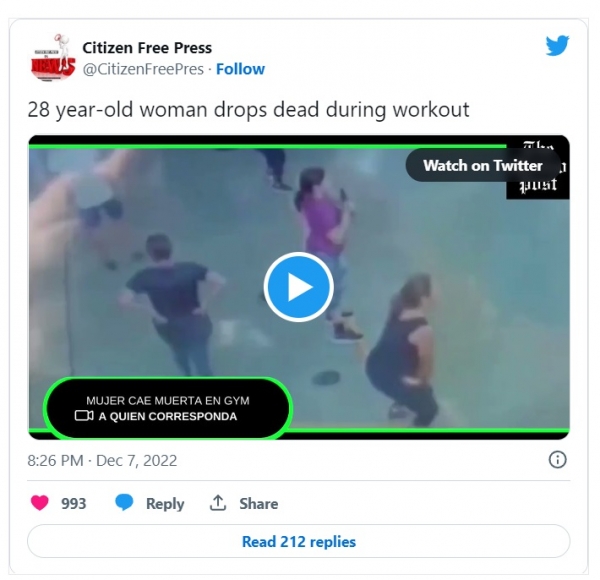Click the share upload arrow icon
The width and height of the screenshot is (600, 580).
[218, 503]
